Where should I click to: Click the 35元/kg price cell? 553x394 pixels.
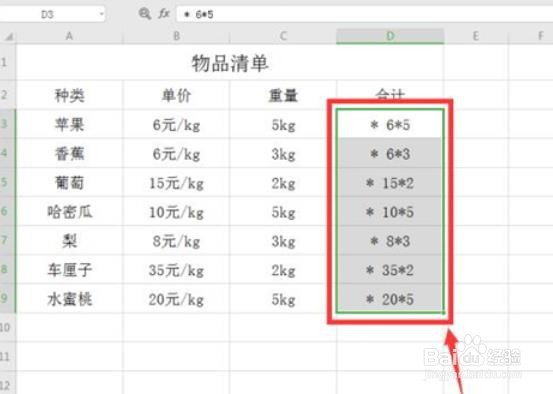click(x=176, y=270)
